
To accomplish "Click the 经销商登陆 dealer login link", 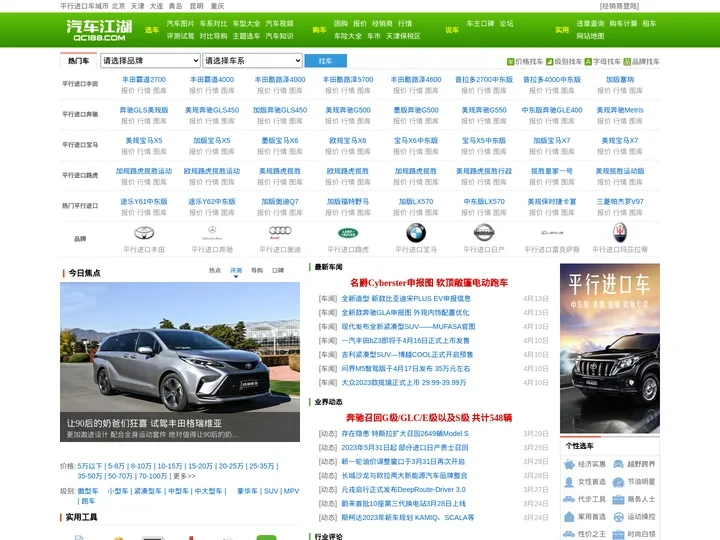I will [x=619, y=6].
